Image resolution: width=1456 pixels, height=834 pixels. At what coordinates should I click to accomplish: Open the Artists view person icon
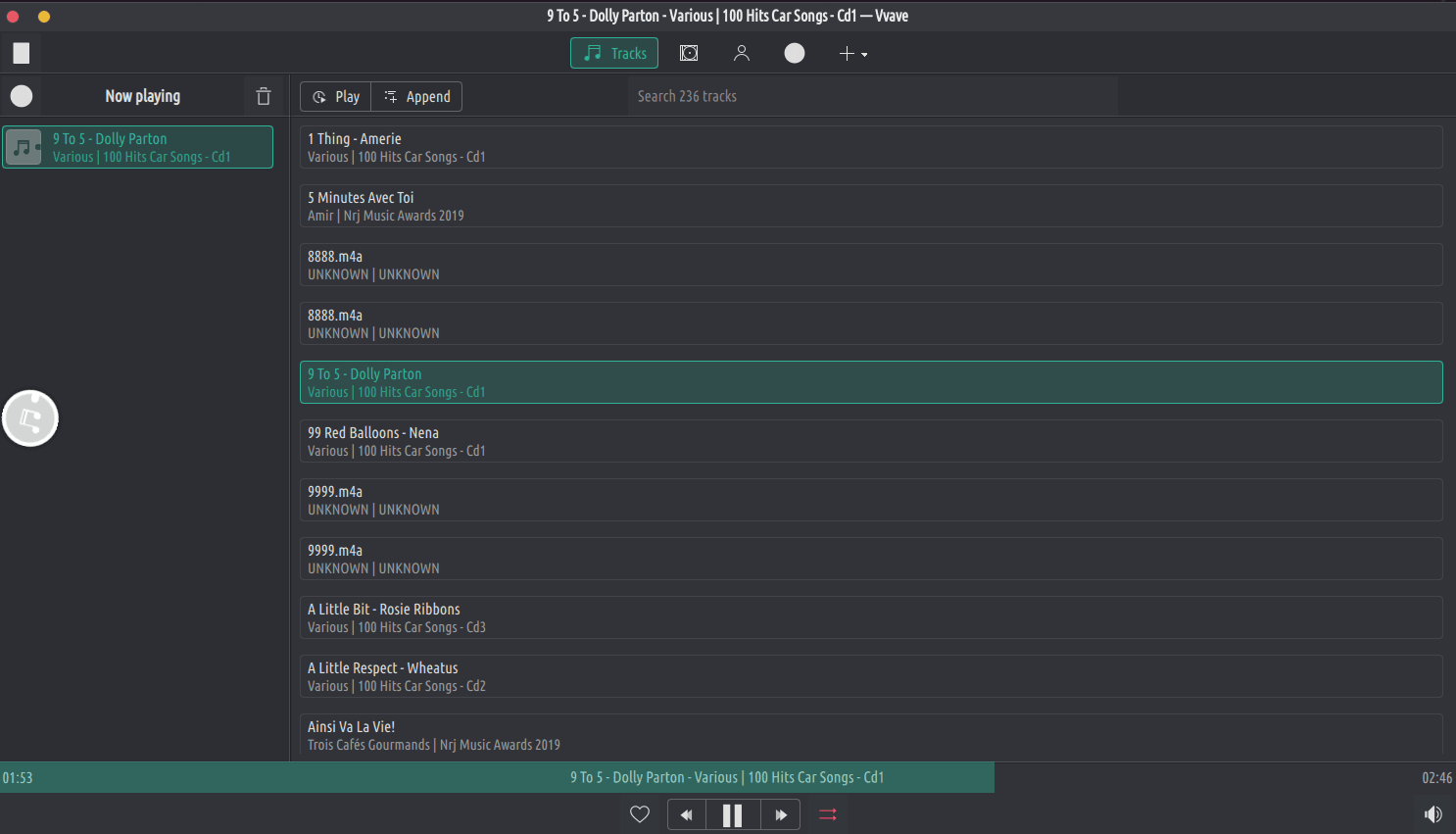[x=742, y=53]
